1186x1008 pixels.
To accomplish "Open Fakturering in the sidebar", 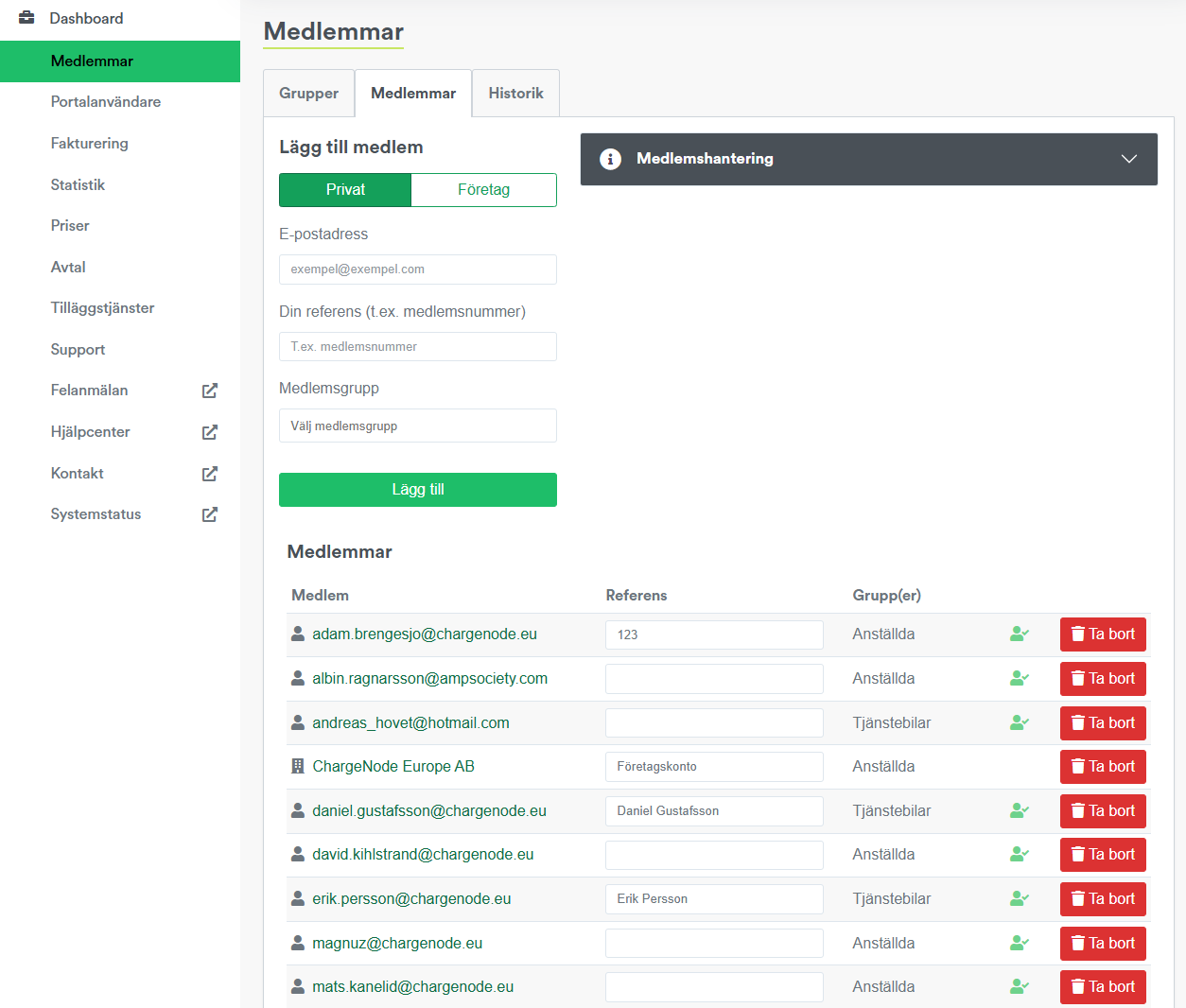I will pyautogui.click(x=90, y=144).
